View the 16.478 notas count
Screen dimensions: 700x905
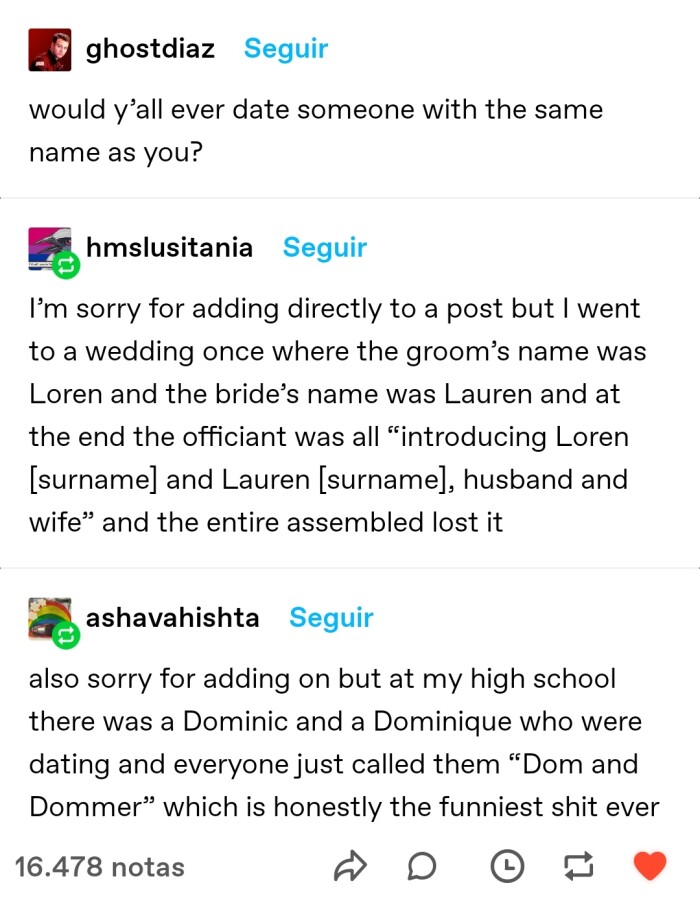tap(100, 866)
